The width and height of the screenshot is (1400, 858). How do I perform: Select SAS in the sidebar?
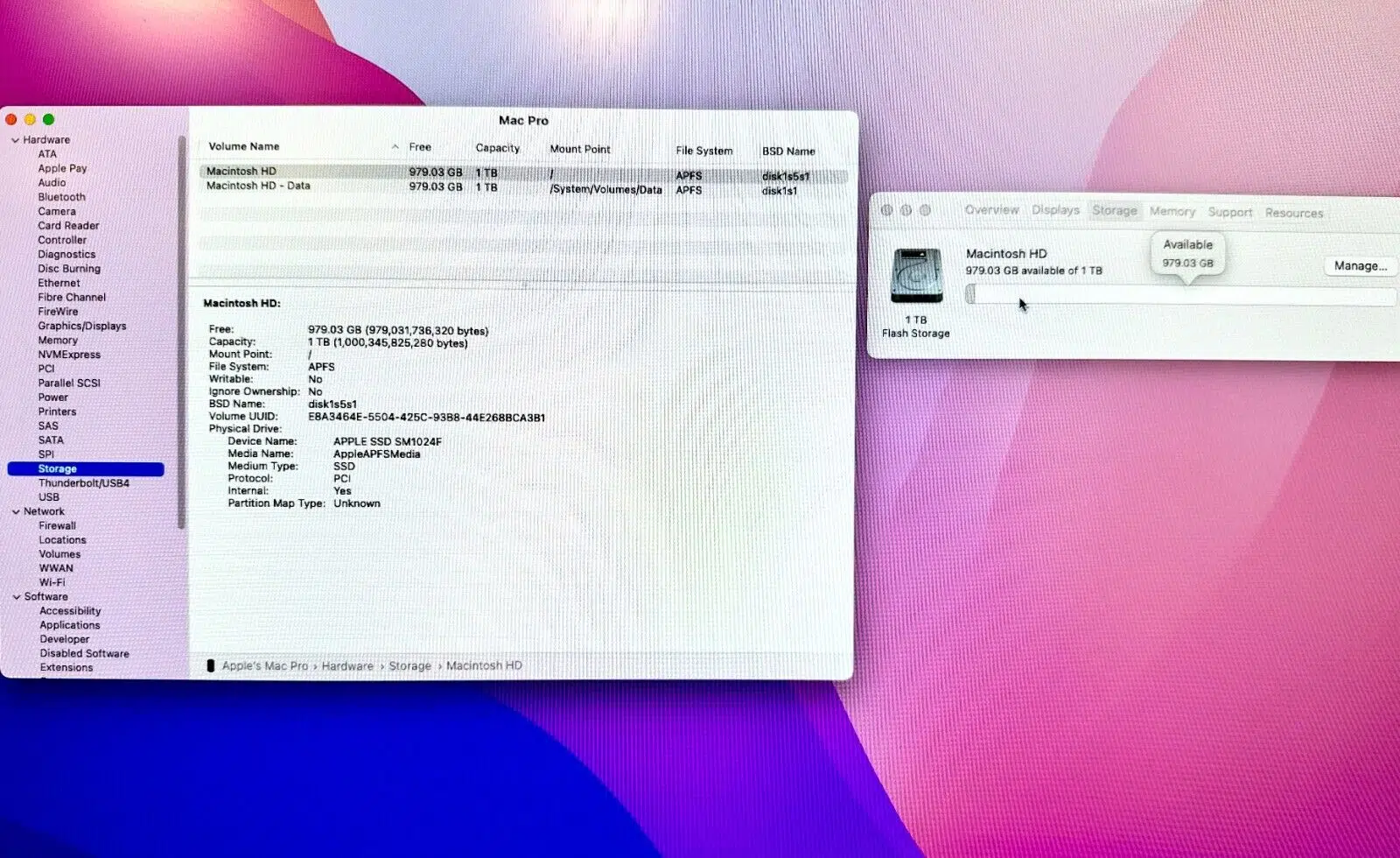[x=48, y=426]
